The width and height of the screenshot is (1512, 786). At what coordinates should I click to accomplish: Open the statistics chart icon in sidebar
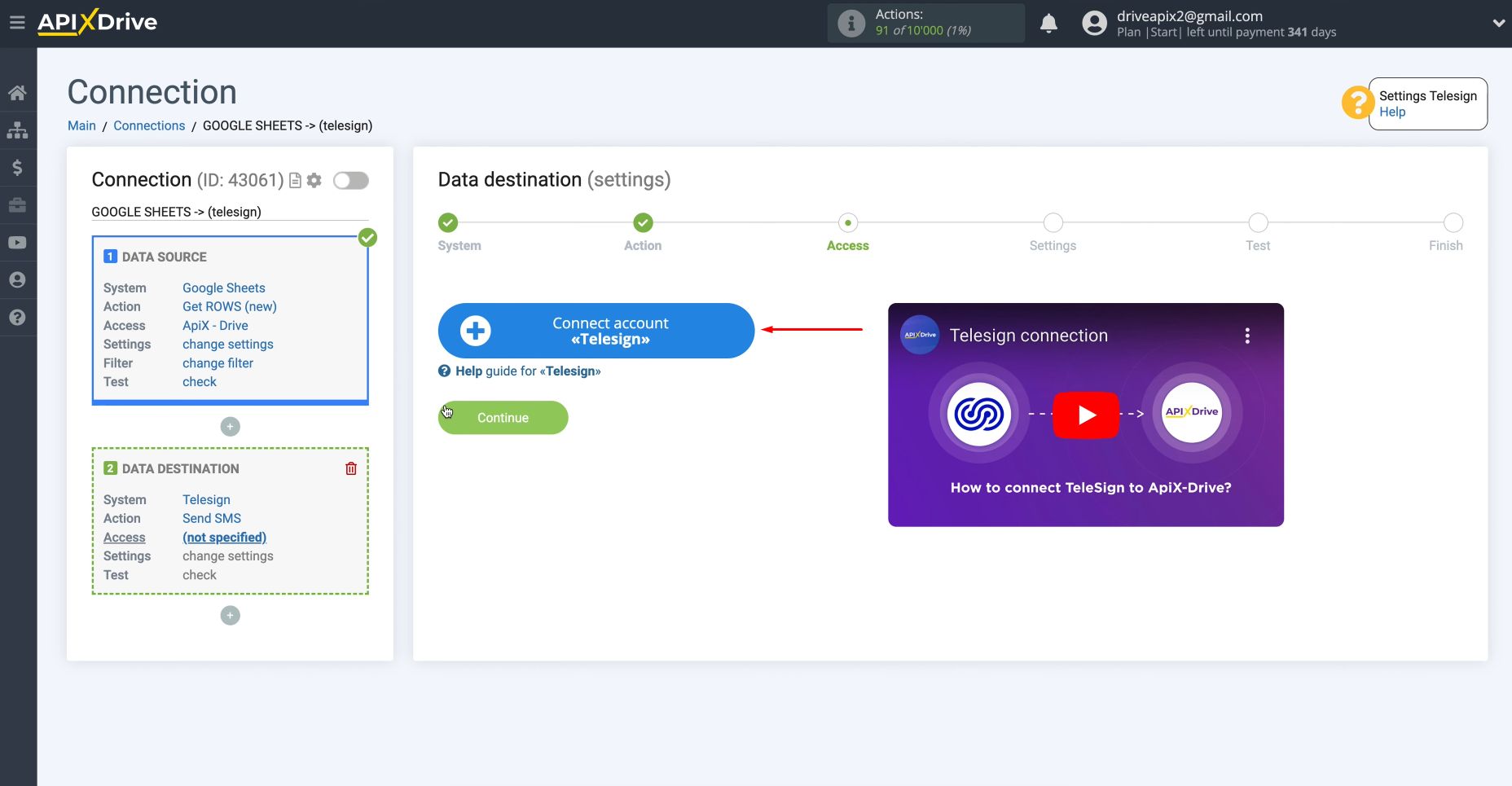coord(18,130)
